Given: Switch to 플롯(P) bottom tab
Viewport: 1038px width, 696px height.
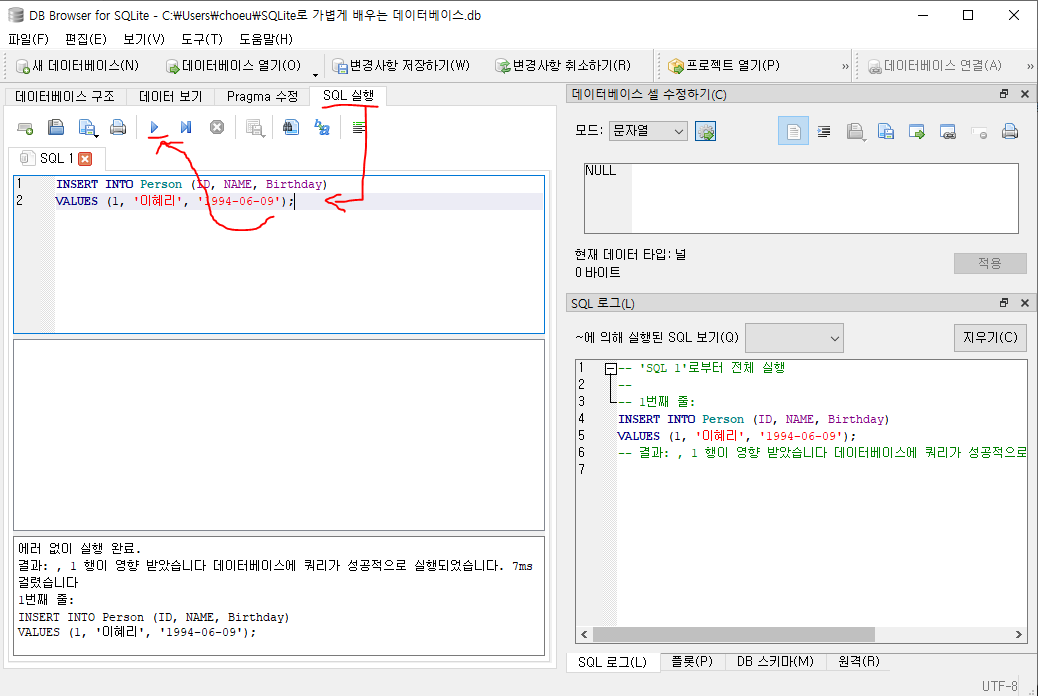Looking at the screenshot, I should (692, 662).
